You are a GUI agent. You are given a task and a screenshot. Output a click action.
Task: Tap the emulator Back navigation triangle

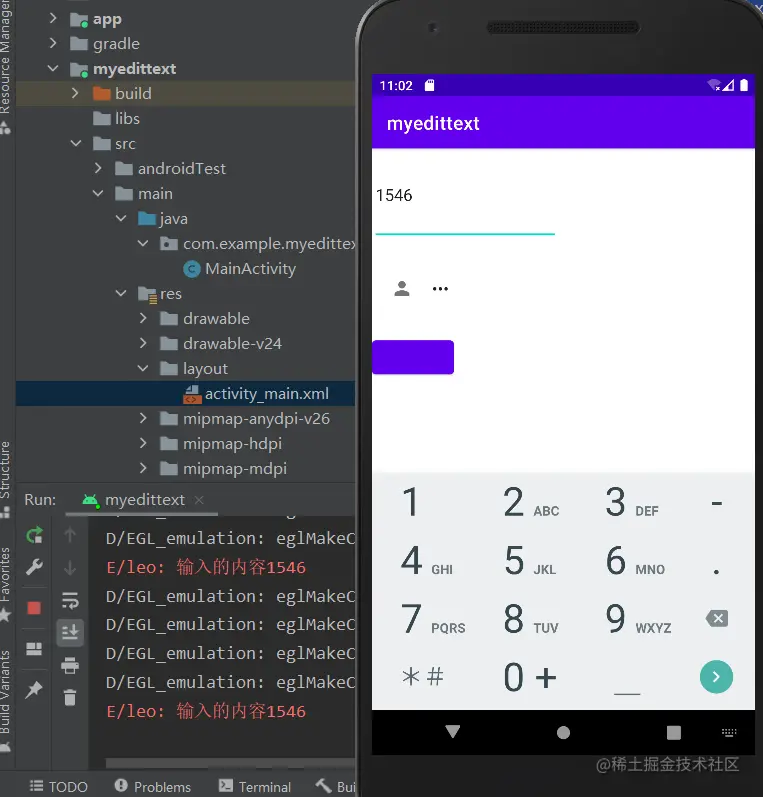point(452,732)
